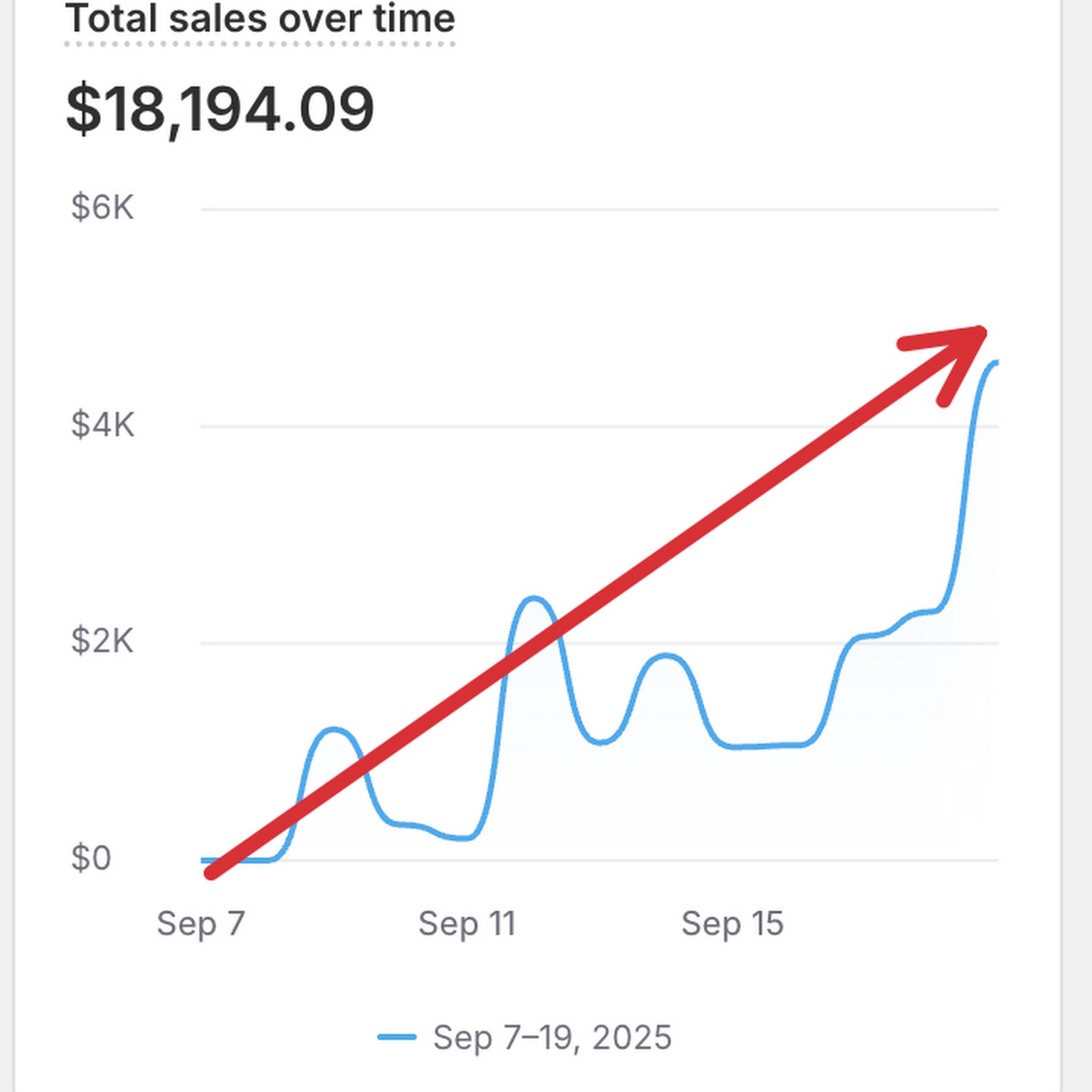This screenshot has height=1092, width=1092.
Task: Click the sales line peak above $2K
Action: pyautogui.click(x=533, y=598)
